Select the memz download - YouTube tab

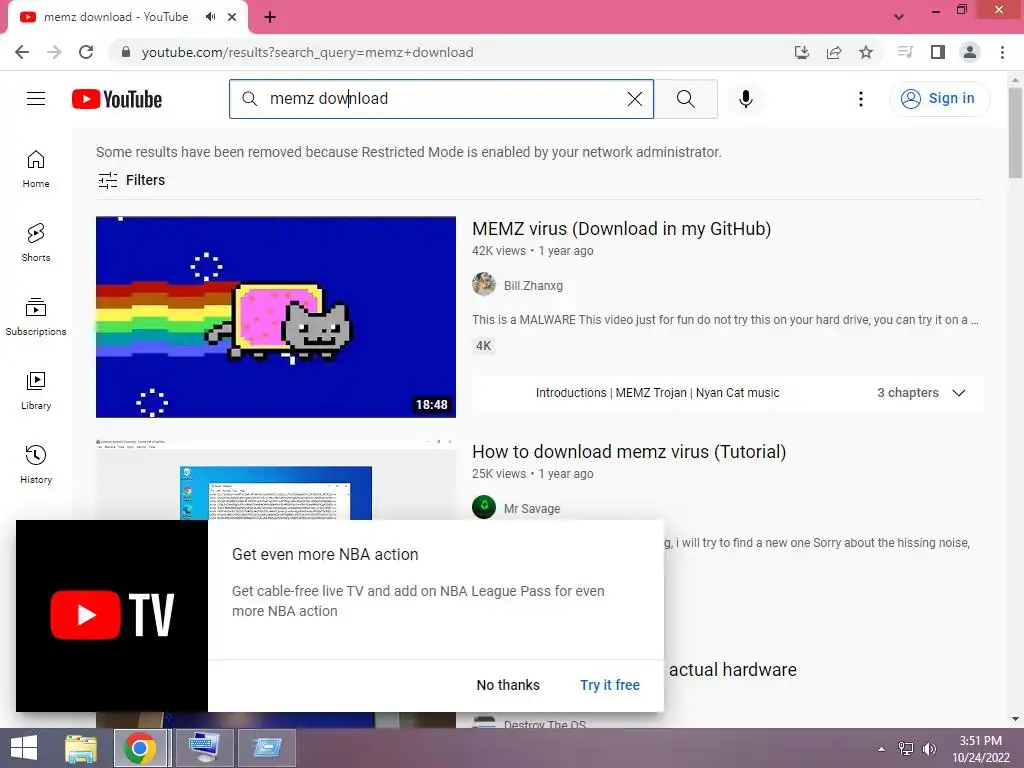(x=116, y=17)
